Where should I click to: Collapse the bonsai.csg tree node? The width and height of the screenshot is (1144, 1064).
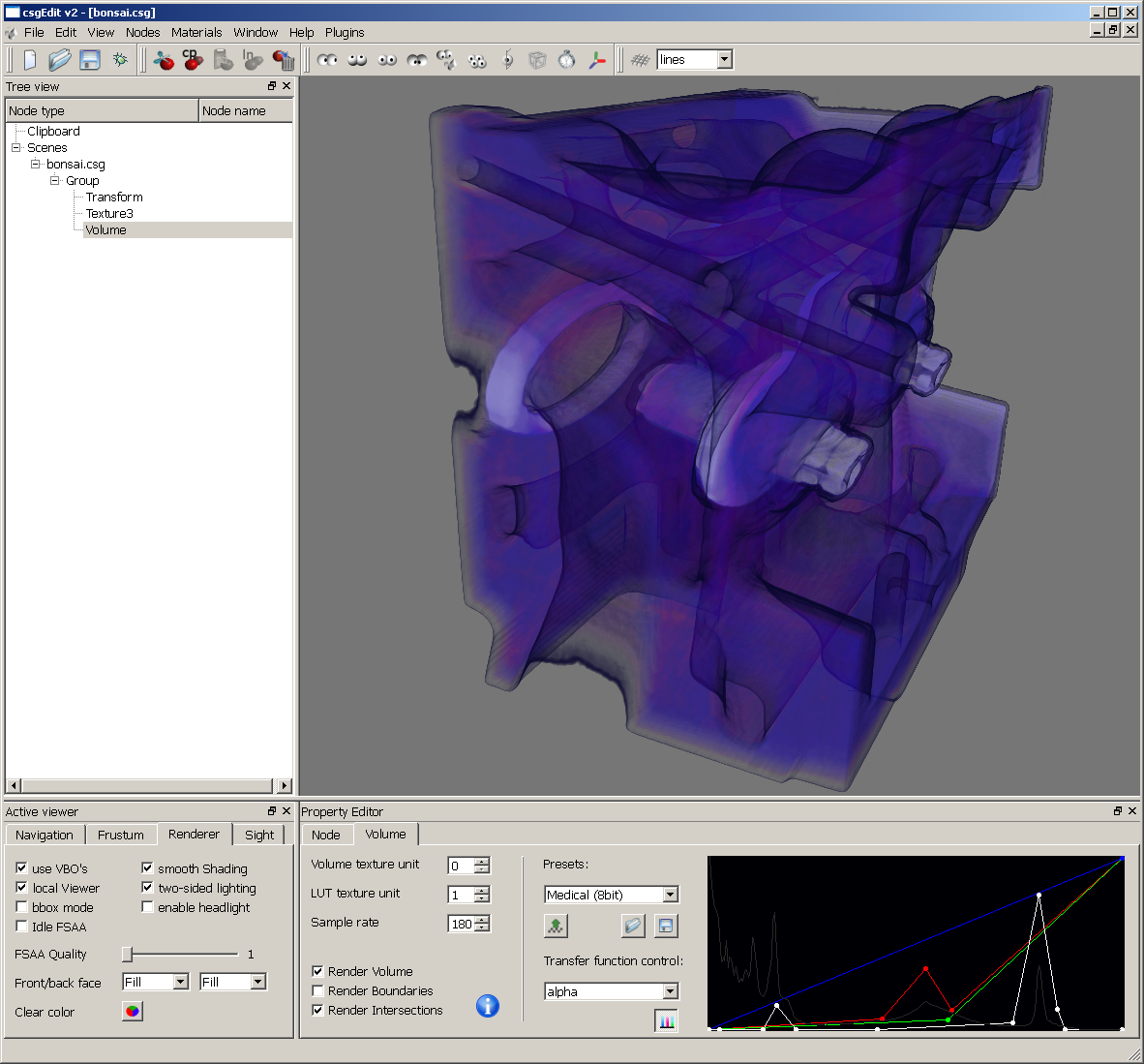[x=36, y=164]
